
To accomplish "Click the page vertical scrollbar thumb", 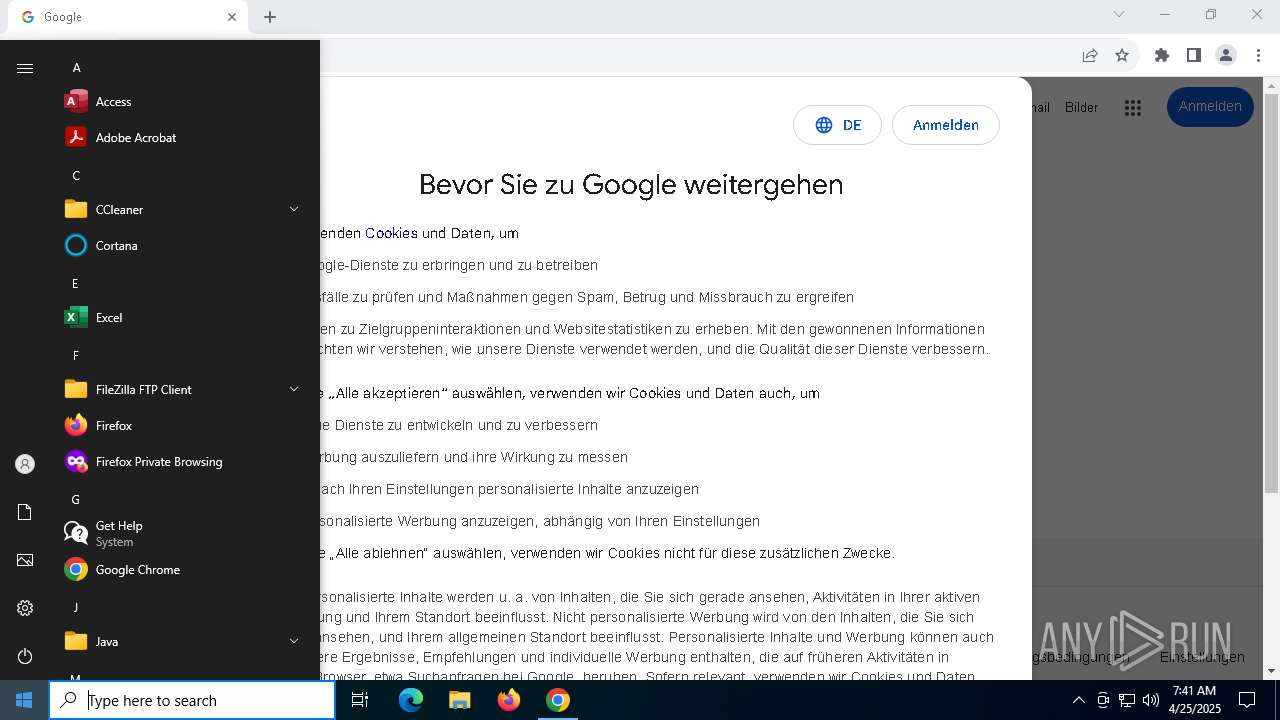I will pyautogui.click(x=1271, y=294).
